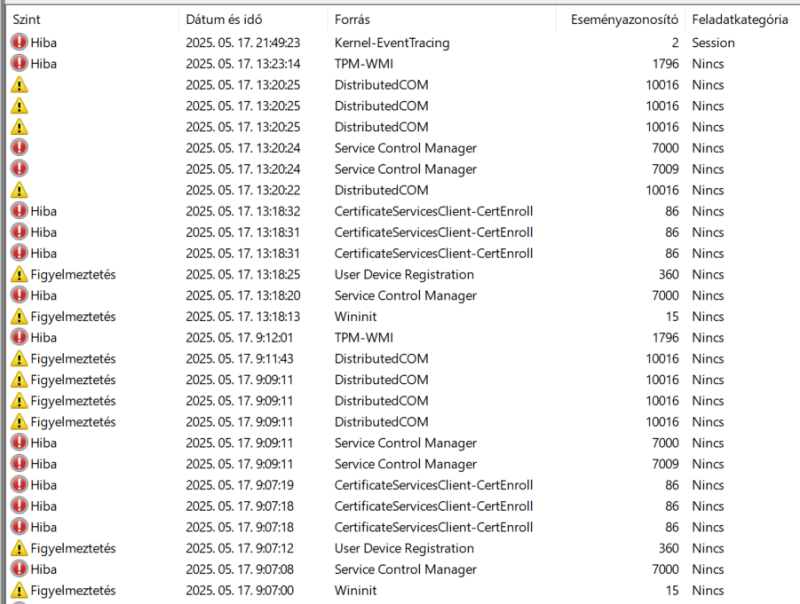Click the date 2025. 05. 17. 9:07:19
The image size is (800, 604).
pos(240,485)
